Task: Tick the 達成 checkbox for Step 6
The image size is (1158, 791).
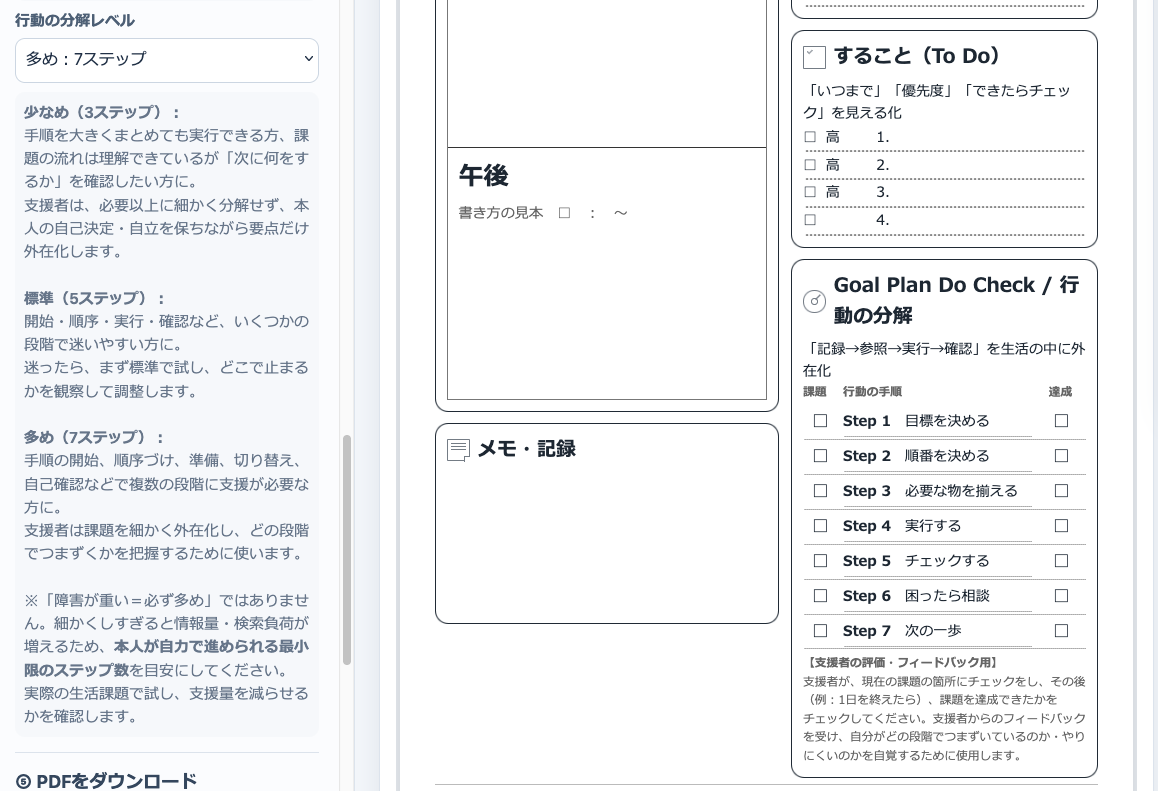Action: pos(1061,596)
